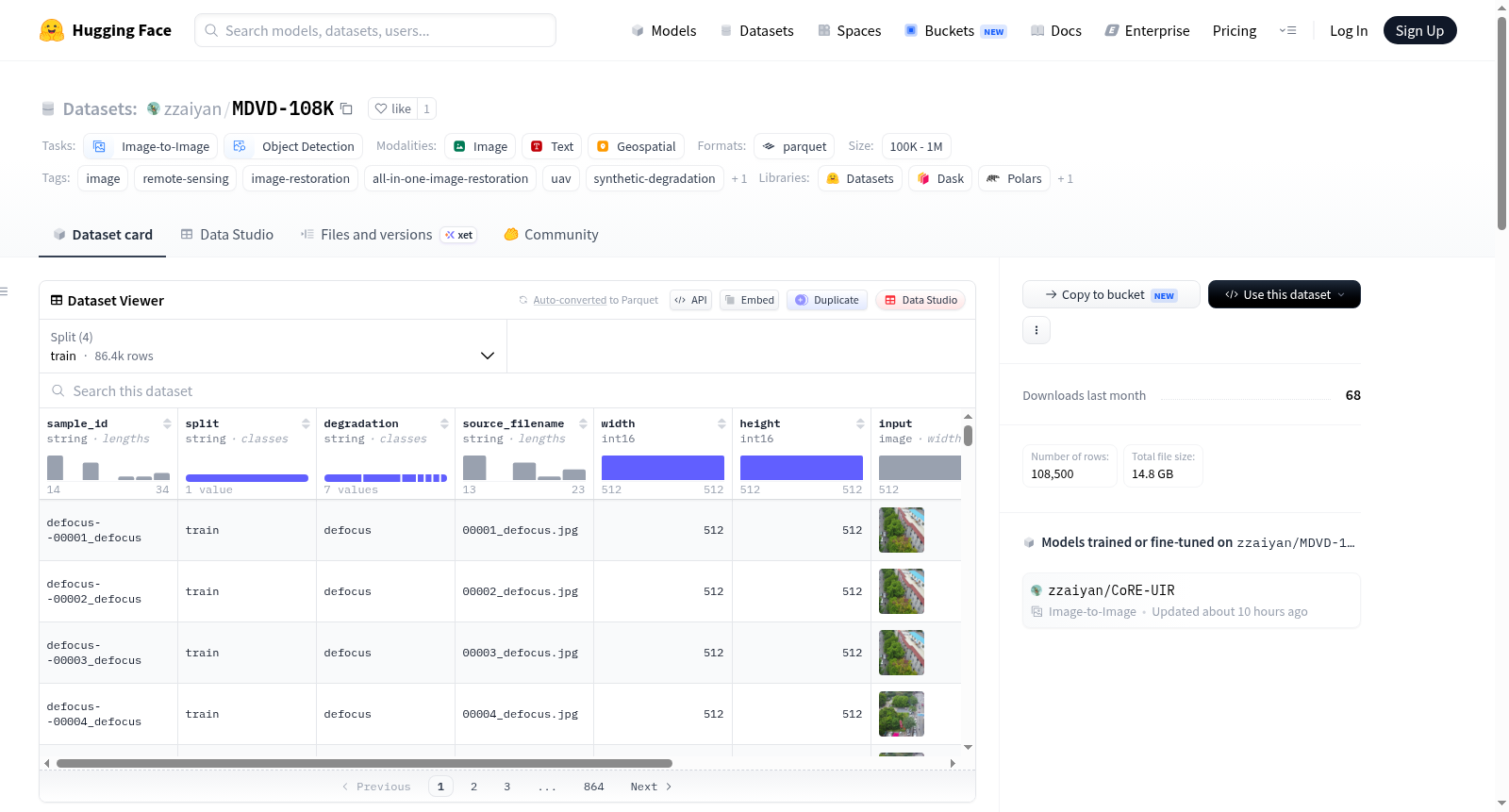
Task: Click the remote-sensing tag
Action: click(x=186, y=178)
